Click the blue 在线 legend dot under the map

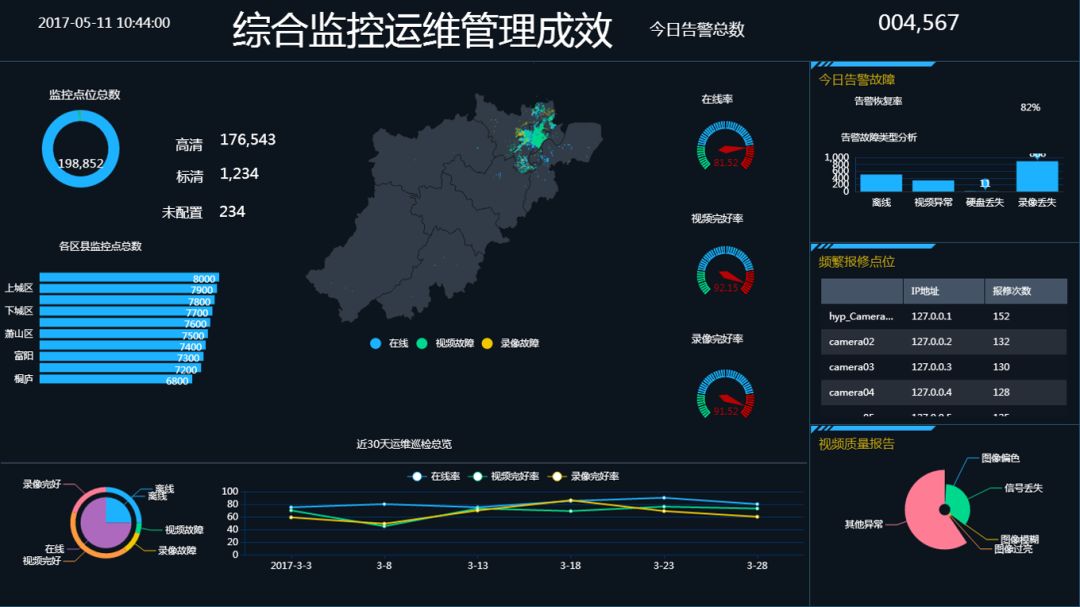(376, 343)
